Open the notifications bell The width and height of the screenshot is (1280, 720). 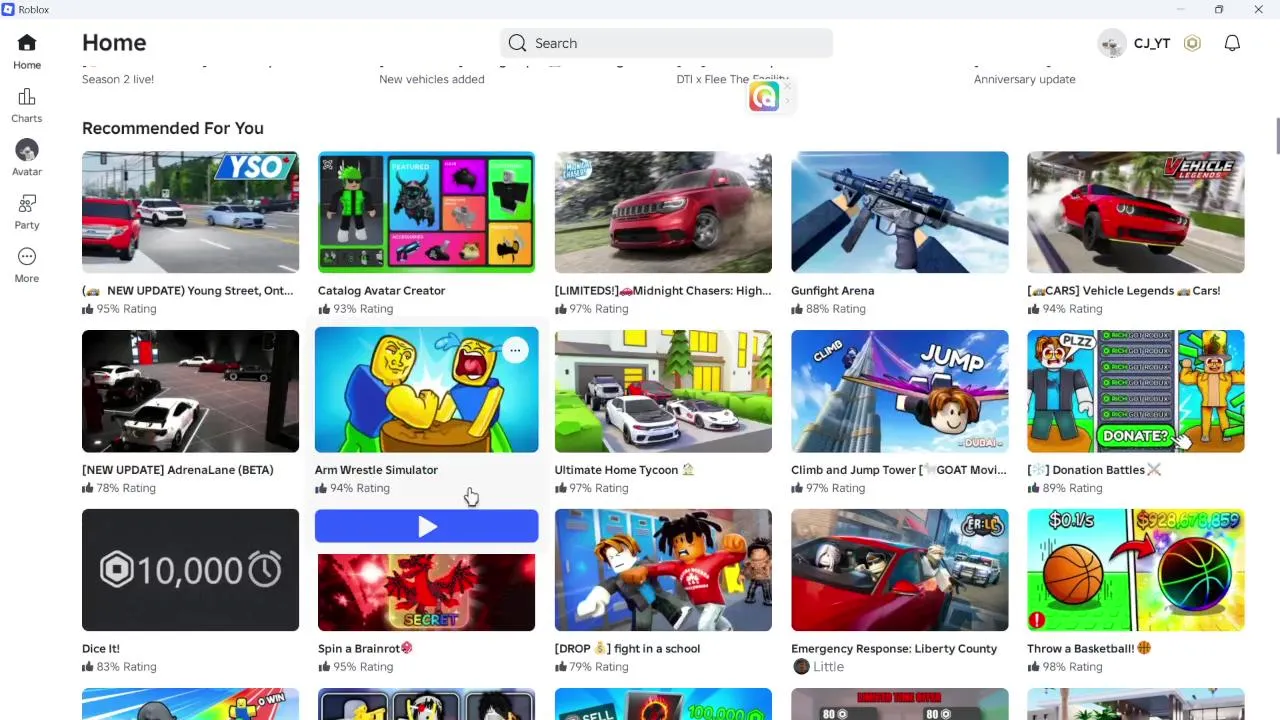[1232, 43]
